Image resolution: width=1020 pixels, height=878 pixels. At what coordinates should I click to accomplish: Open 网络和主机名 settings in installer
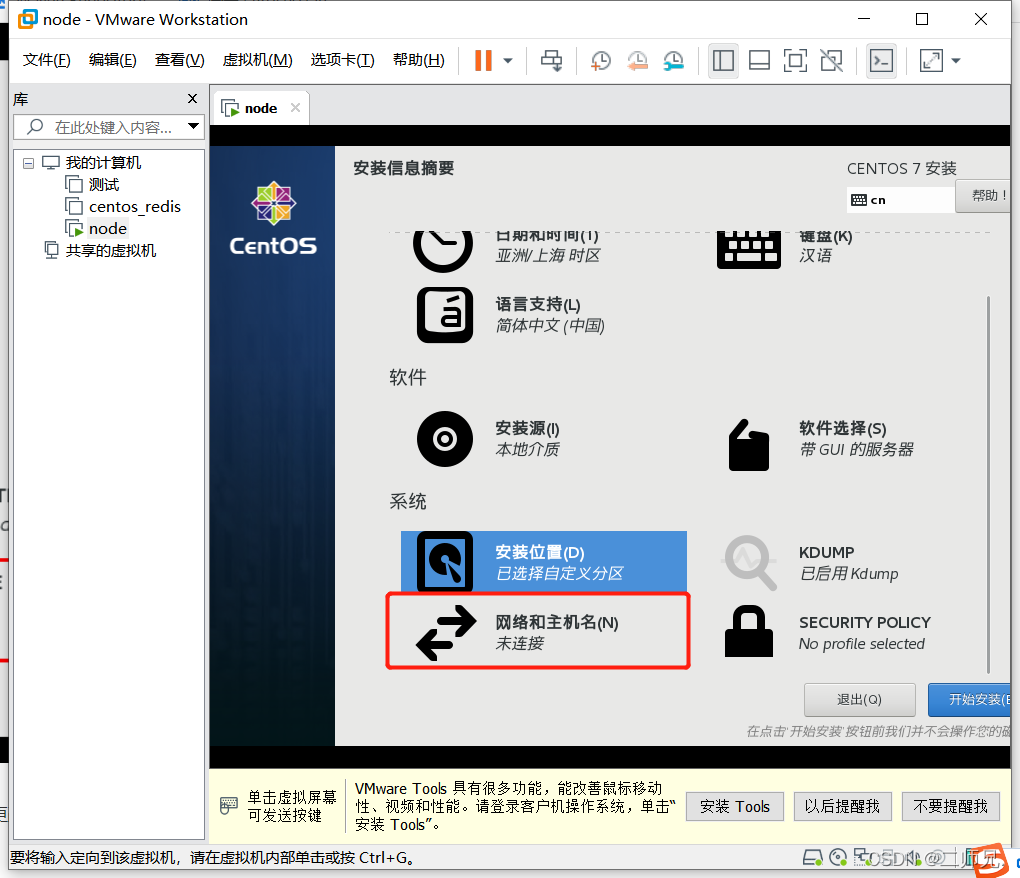[537, 630]
